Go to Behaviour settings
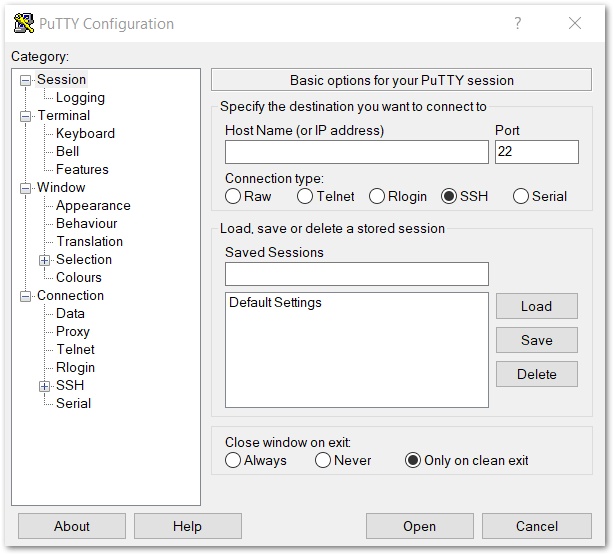Screen dimensions: 614x555 click(x=87, y=224)
